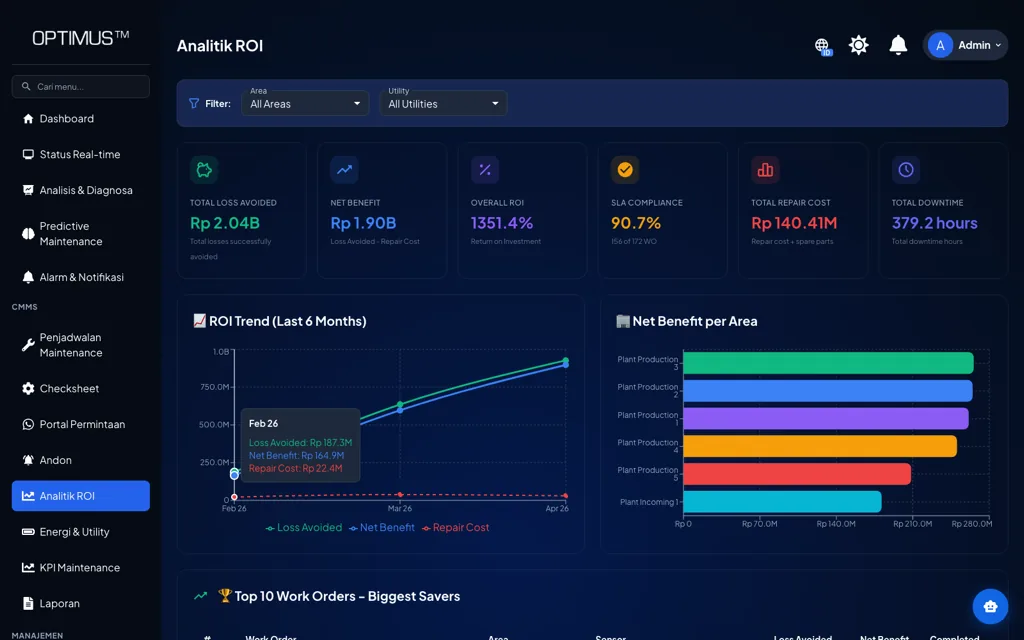Click the red Plant Production 5 bar
1024x640 pixels.
[797, 474]
